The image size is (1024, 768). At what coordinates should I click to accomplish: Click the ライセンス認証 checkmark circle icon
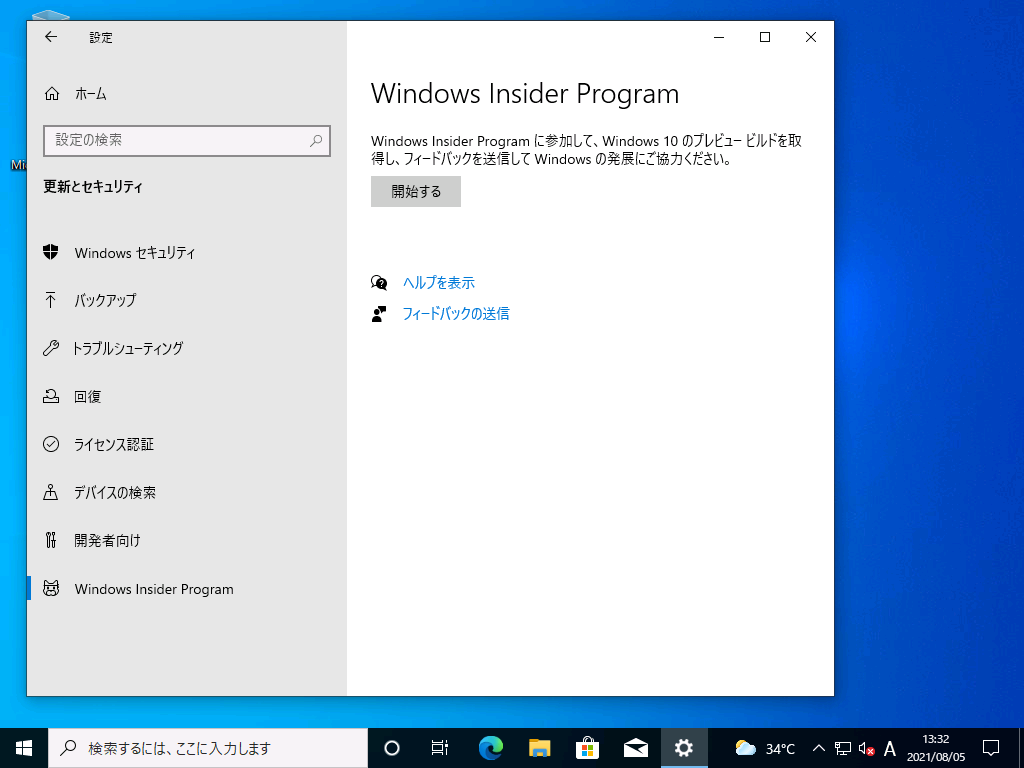pyautogui.click(x=51, y=445)
